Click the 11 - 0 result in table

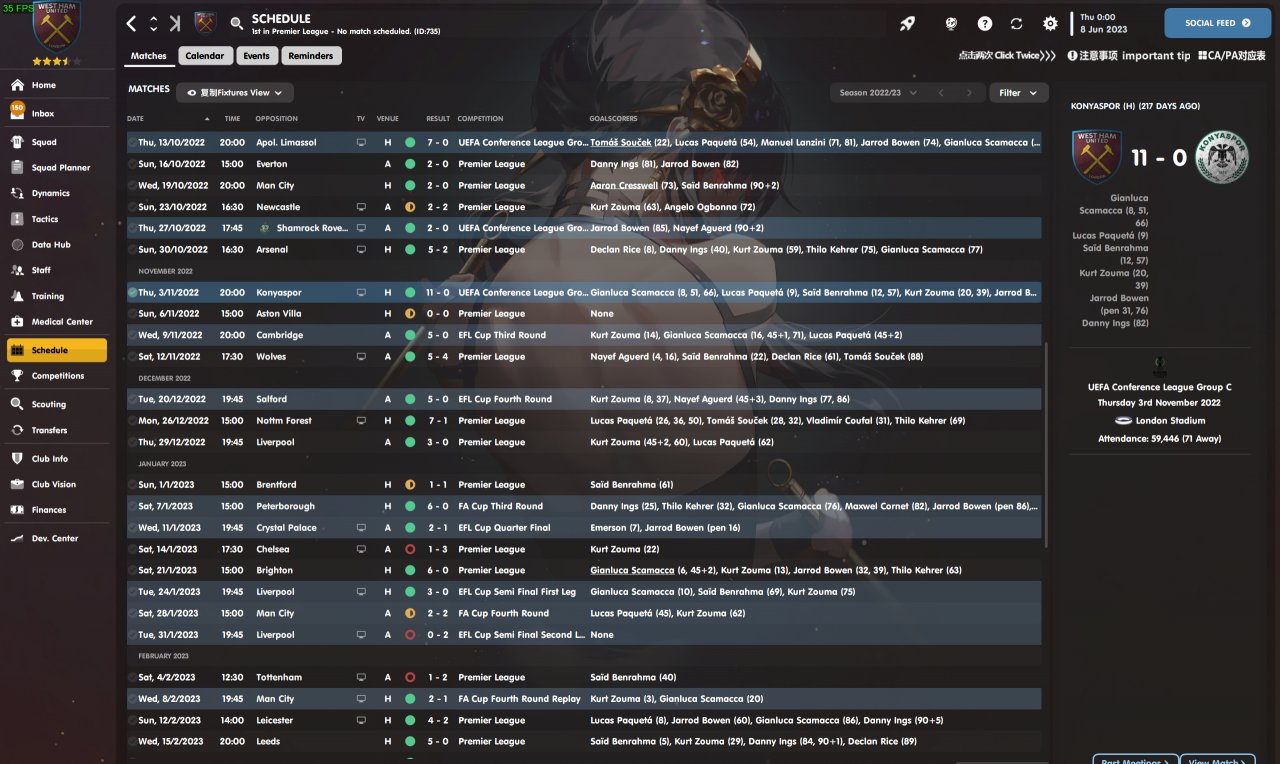click(x=438, y=293)
